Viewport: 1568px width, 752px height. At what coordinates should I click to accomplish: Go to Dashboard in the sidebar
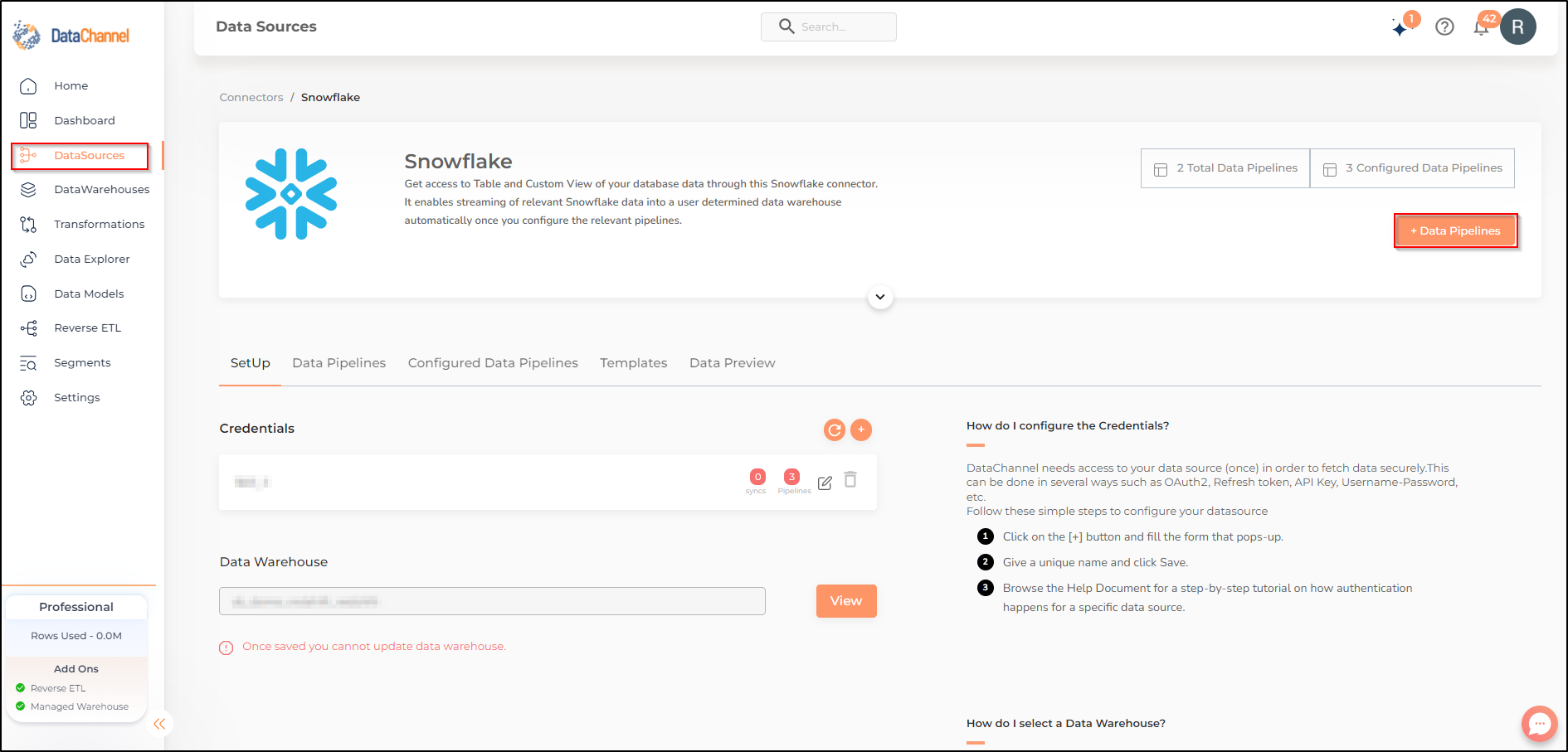85,121
